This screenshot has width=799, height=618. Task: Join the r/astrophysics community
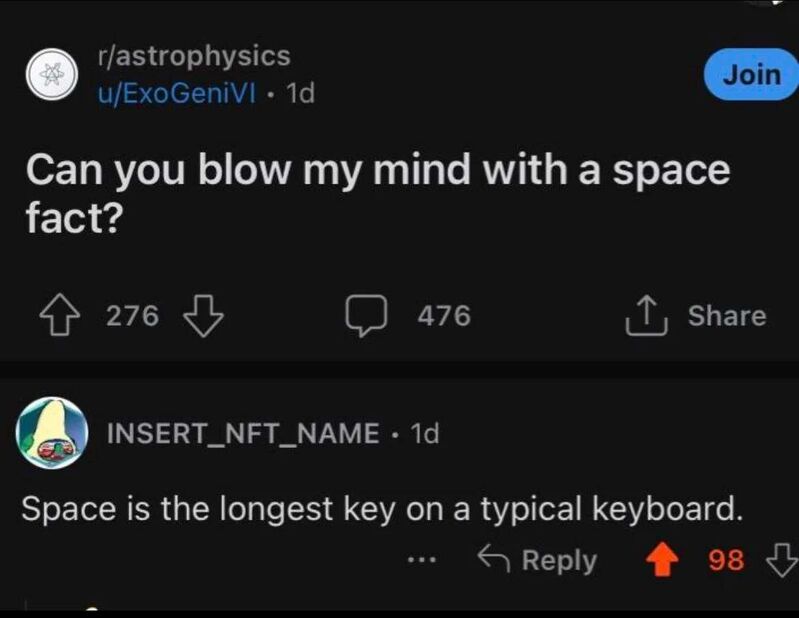751,74
